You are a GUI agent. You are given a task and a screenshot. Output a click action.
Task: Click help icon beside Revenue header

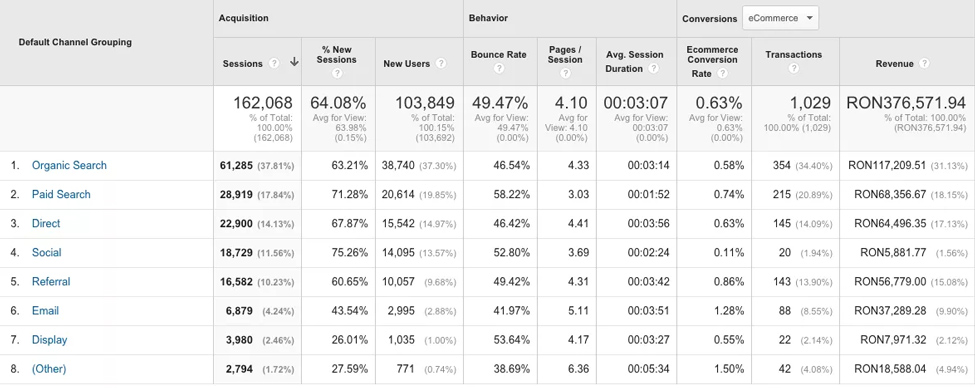(924, 63)
